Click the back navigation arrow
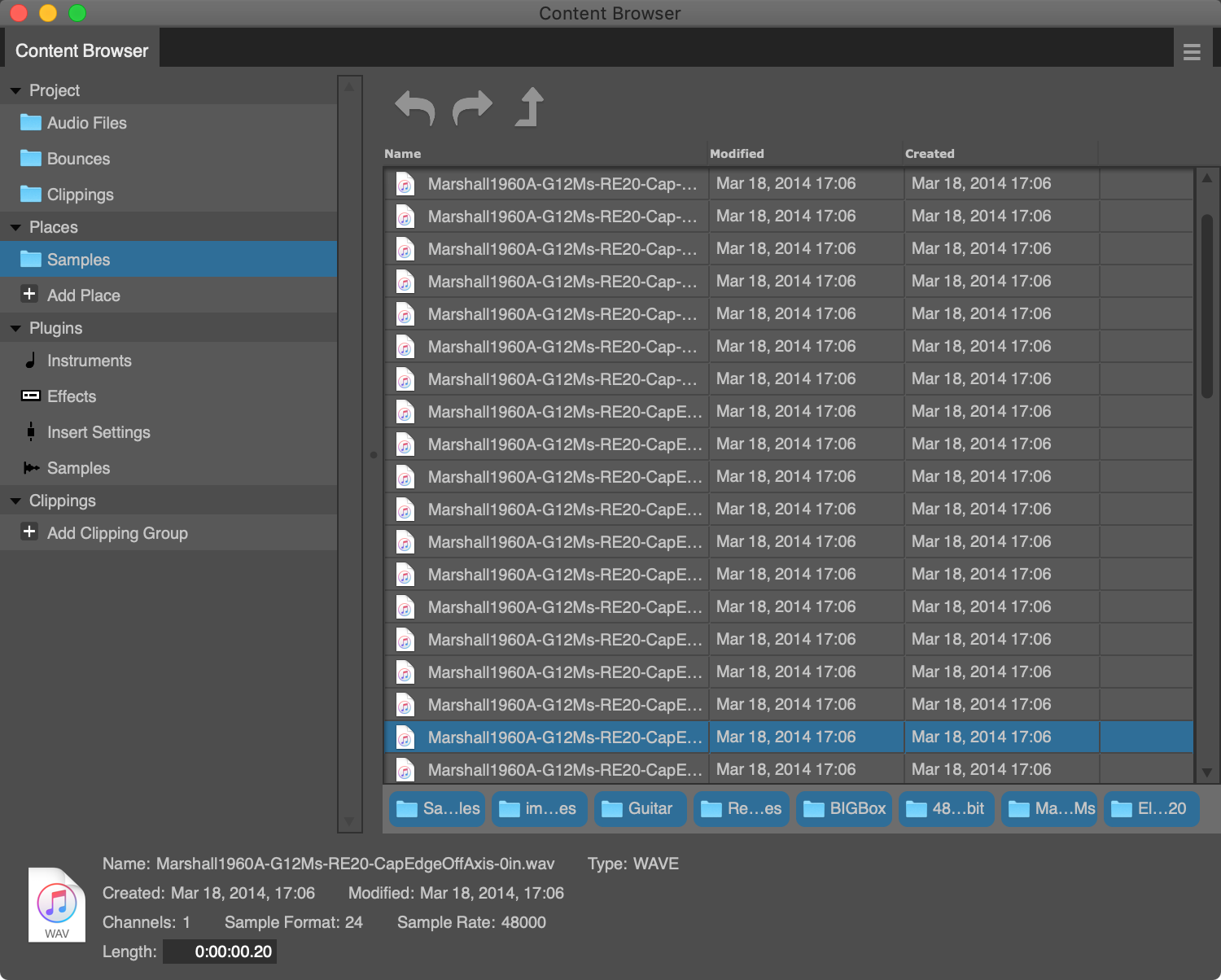The image size is (1221, 980). (414, 107)
